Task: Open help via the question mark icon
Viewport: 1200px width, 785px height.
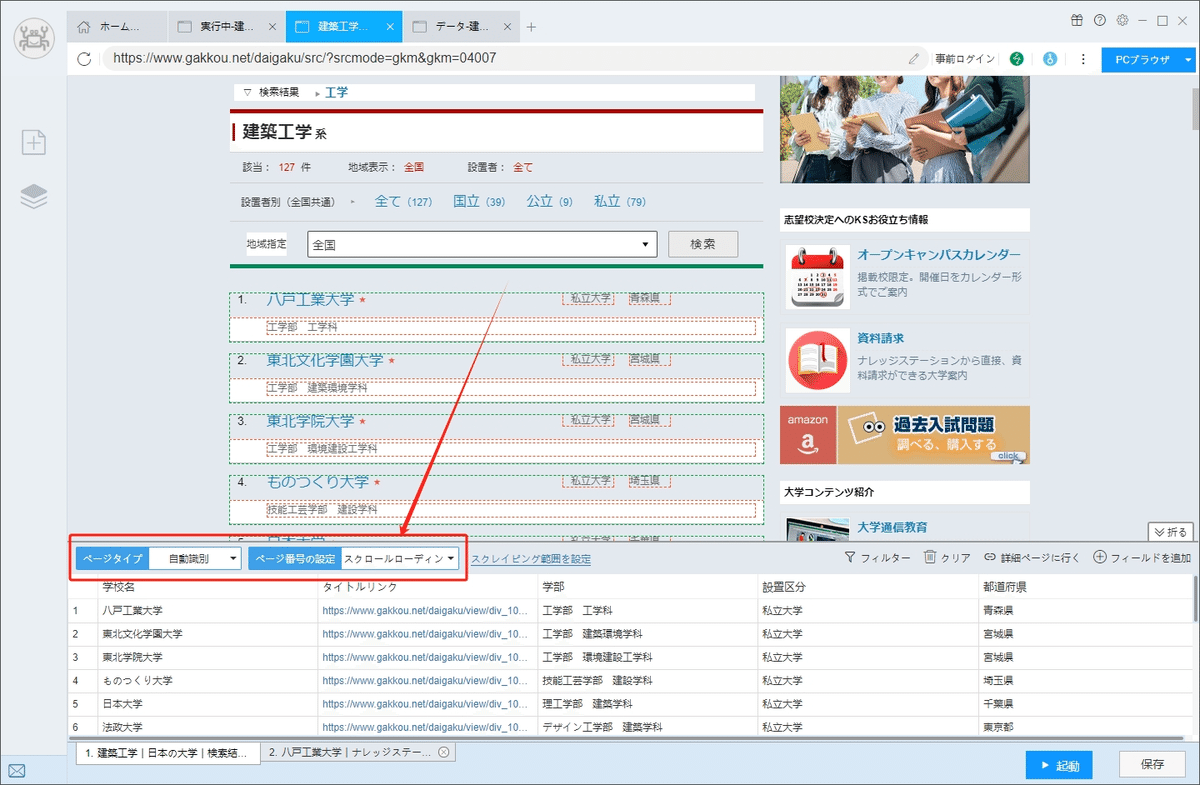Action: pyautogui.click(x=1100, y=20)
